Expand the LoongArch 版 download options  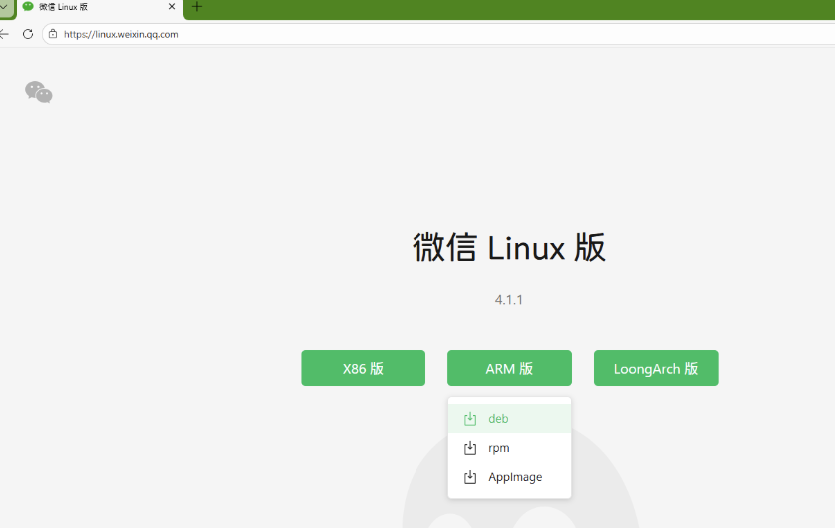[x=656, y=368]
